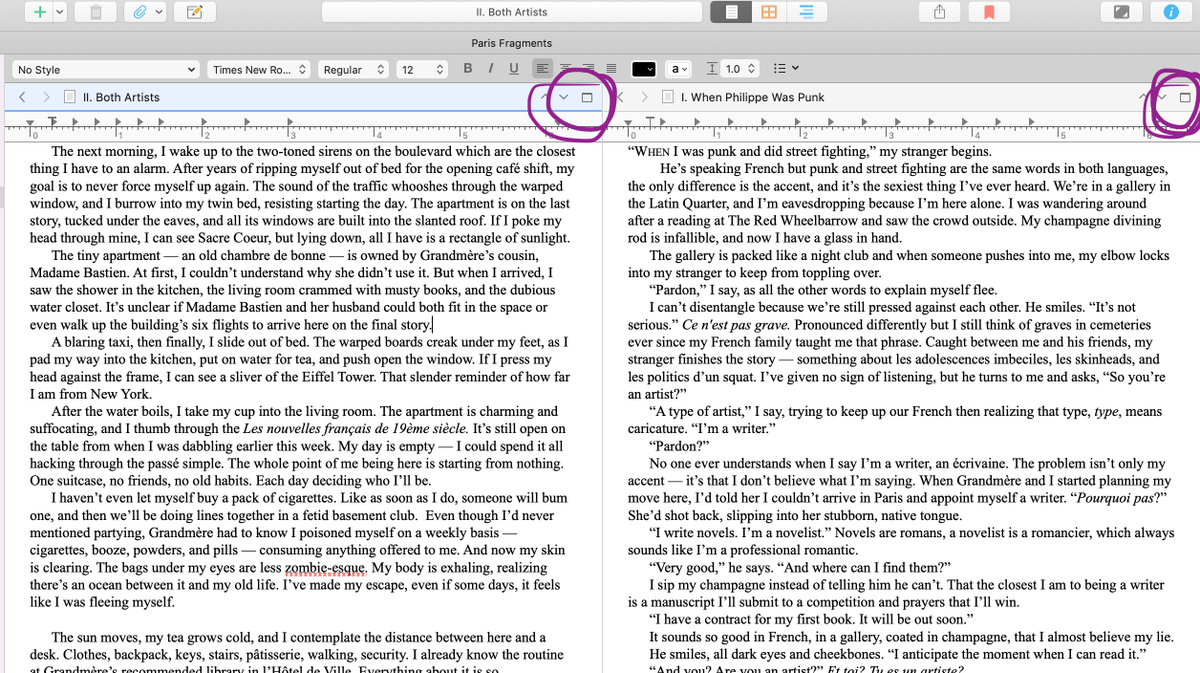This screenshot has width=1200, height=673.
Task: Open the text color swatch
Action: click(644, 68)
